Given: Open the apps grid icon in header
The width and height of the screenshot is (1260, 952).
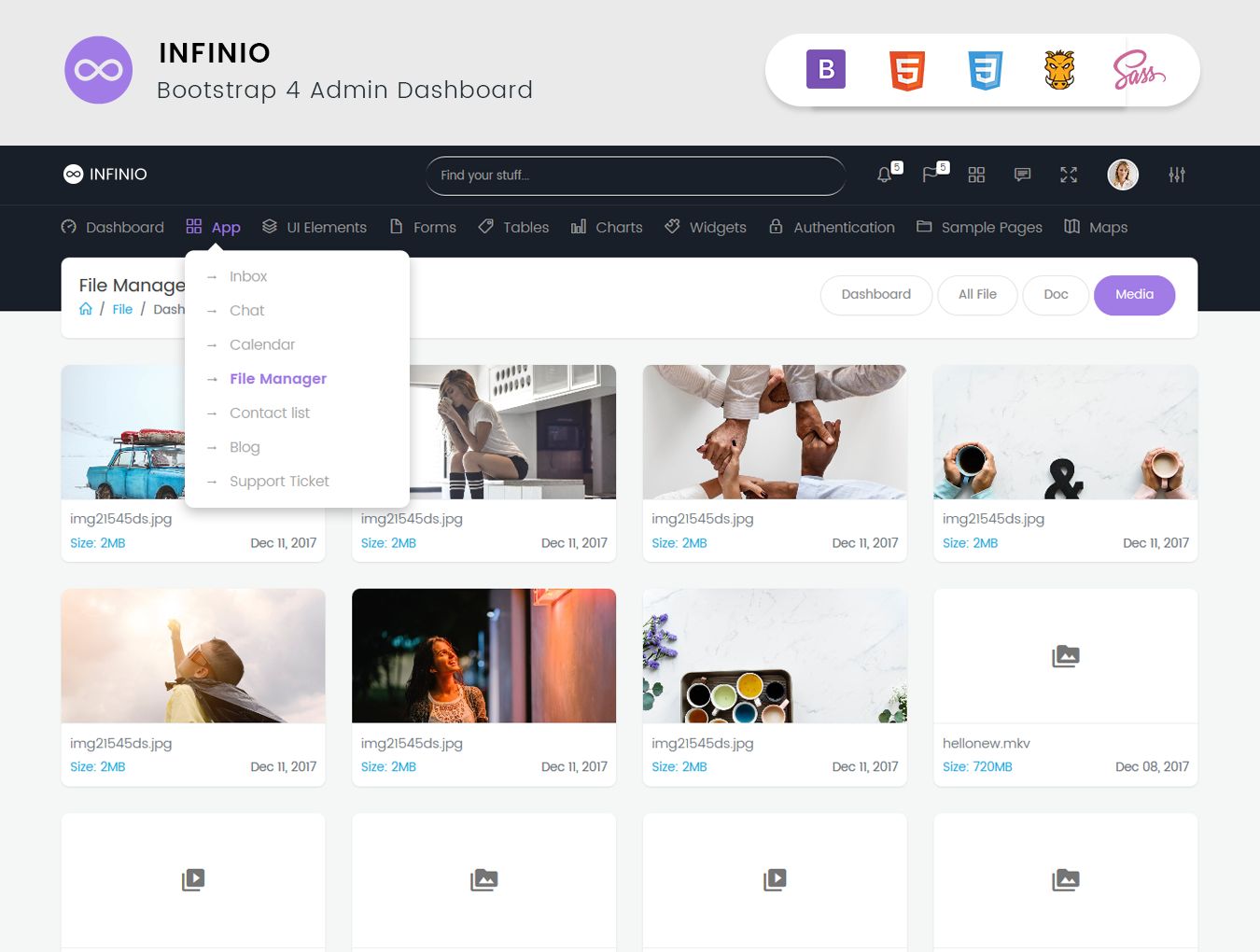Looking at the screenshot, I should [x=976, y=175].
